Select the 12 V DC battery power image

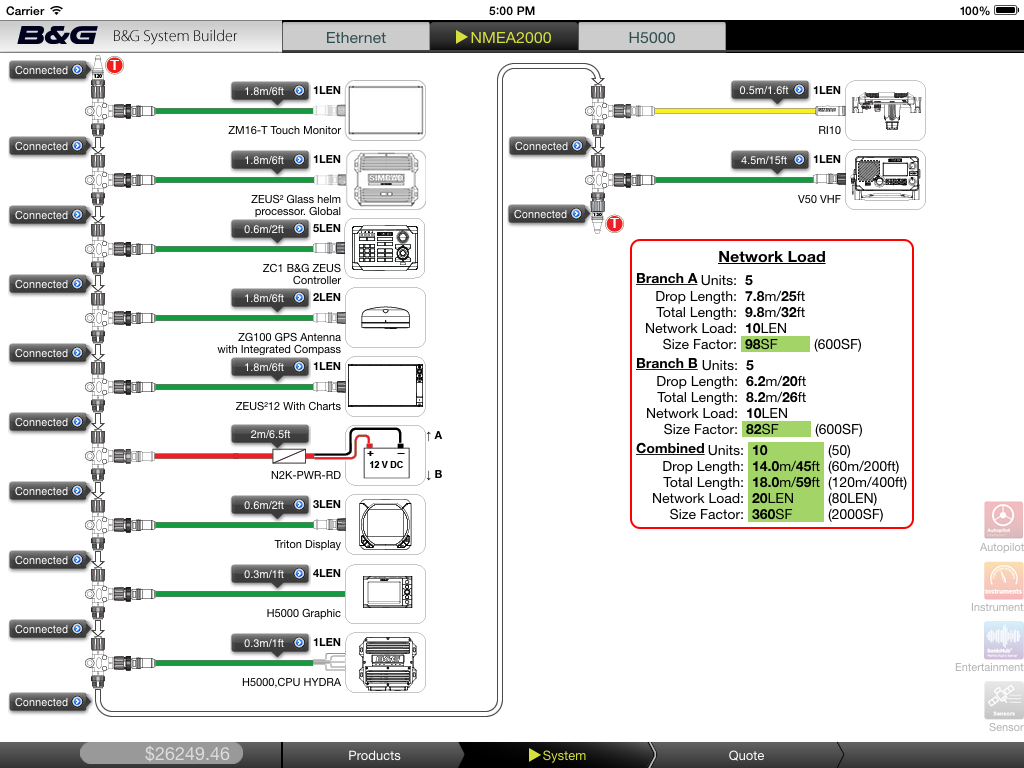pyautogui.click(x=385, y=455)
